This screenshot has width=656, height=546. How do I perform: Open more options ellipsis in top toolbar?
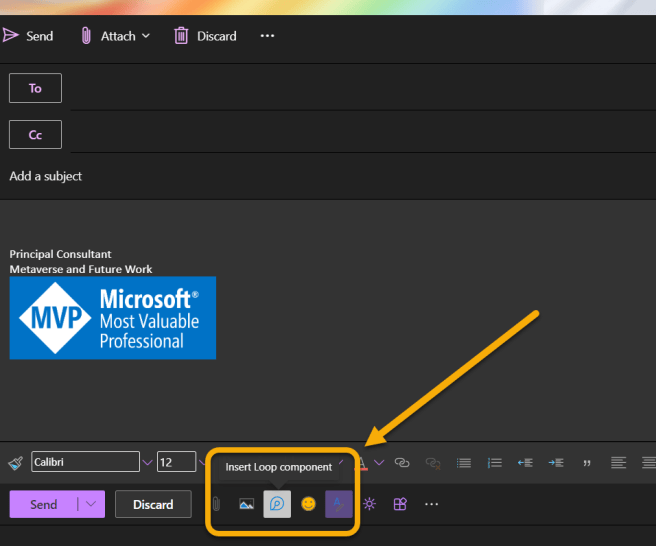[267, 36]
